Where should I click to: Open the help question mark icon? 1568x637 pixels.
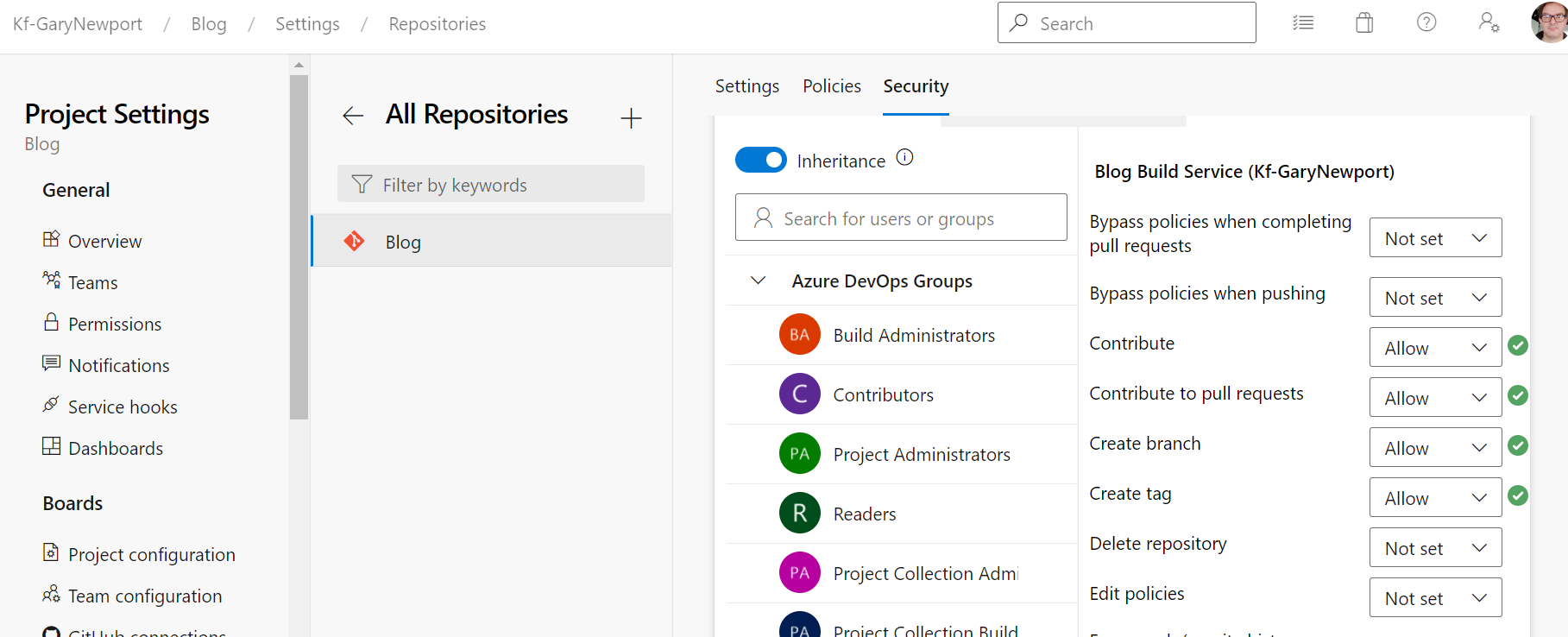coord(1426,23)
